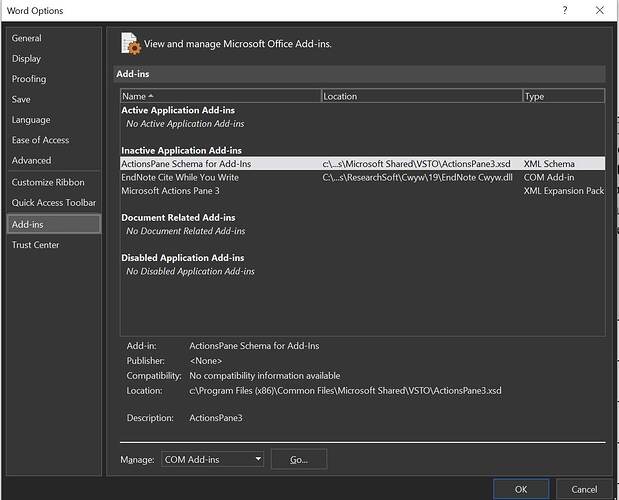
Task: Open the General options category
Action: [x=26, y=38]
